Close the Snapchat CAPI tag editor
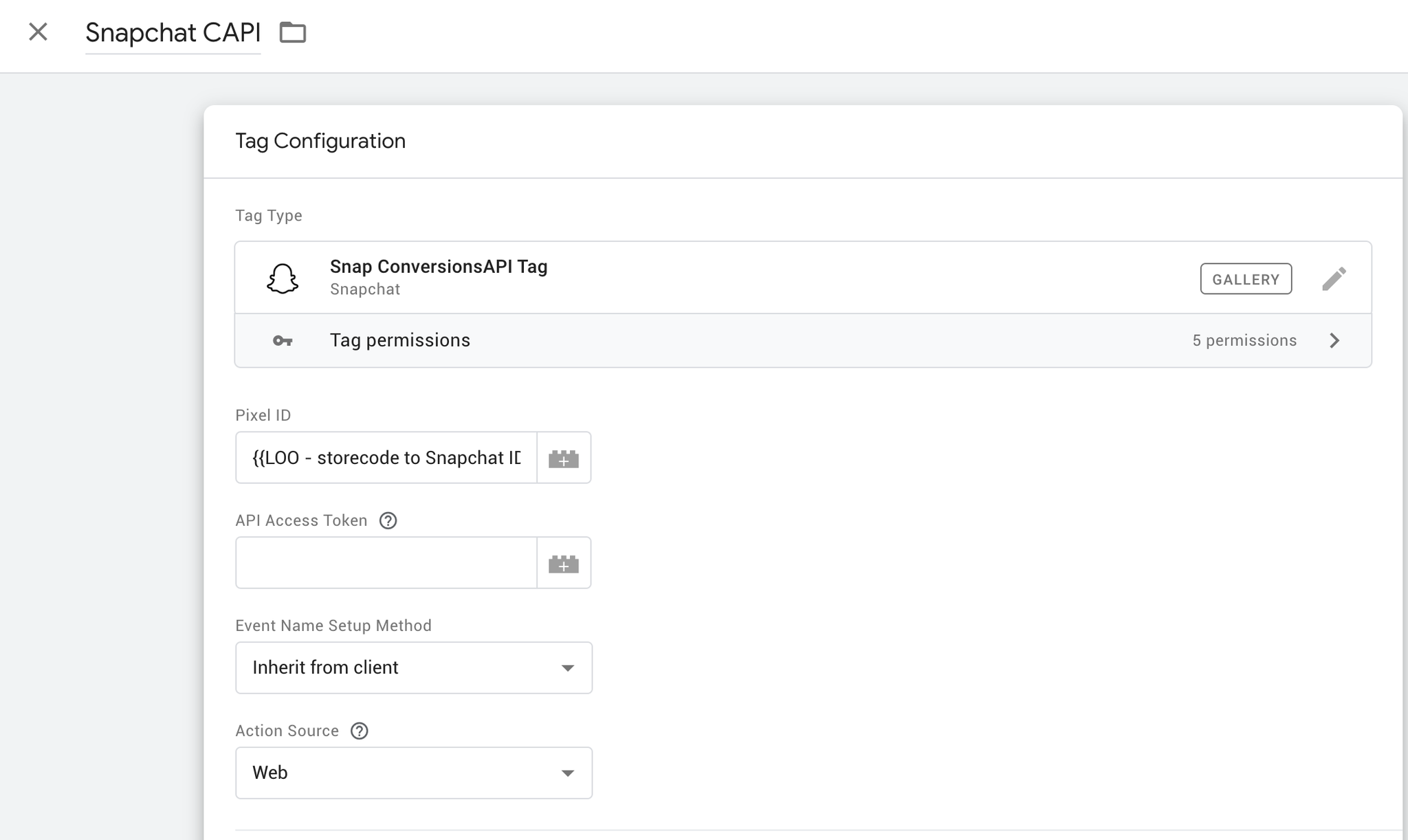 pyautogui.click(x=38, y=32)
